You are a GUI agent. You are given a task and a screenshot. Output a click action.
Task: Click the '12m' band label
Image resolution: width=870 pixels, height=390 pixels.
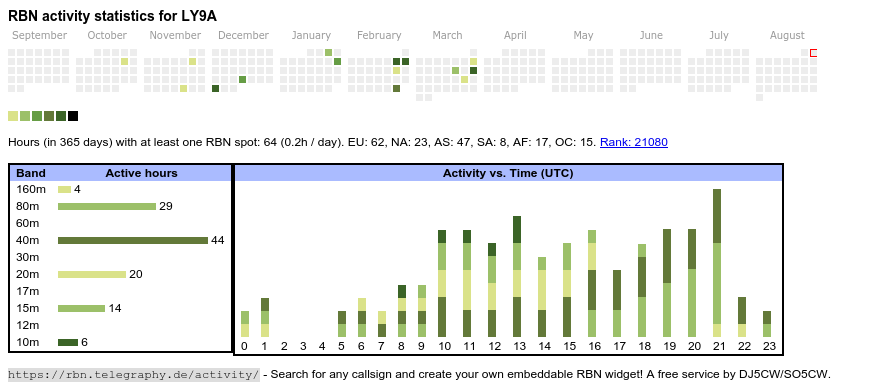tap(28, 325)
